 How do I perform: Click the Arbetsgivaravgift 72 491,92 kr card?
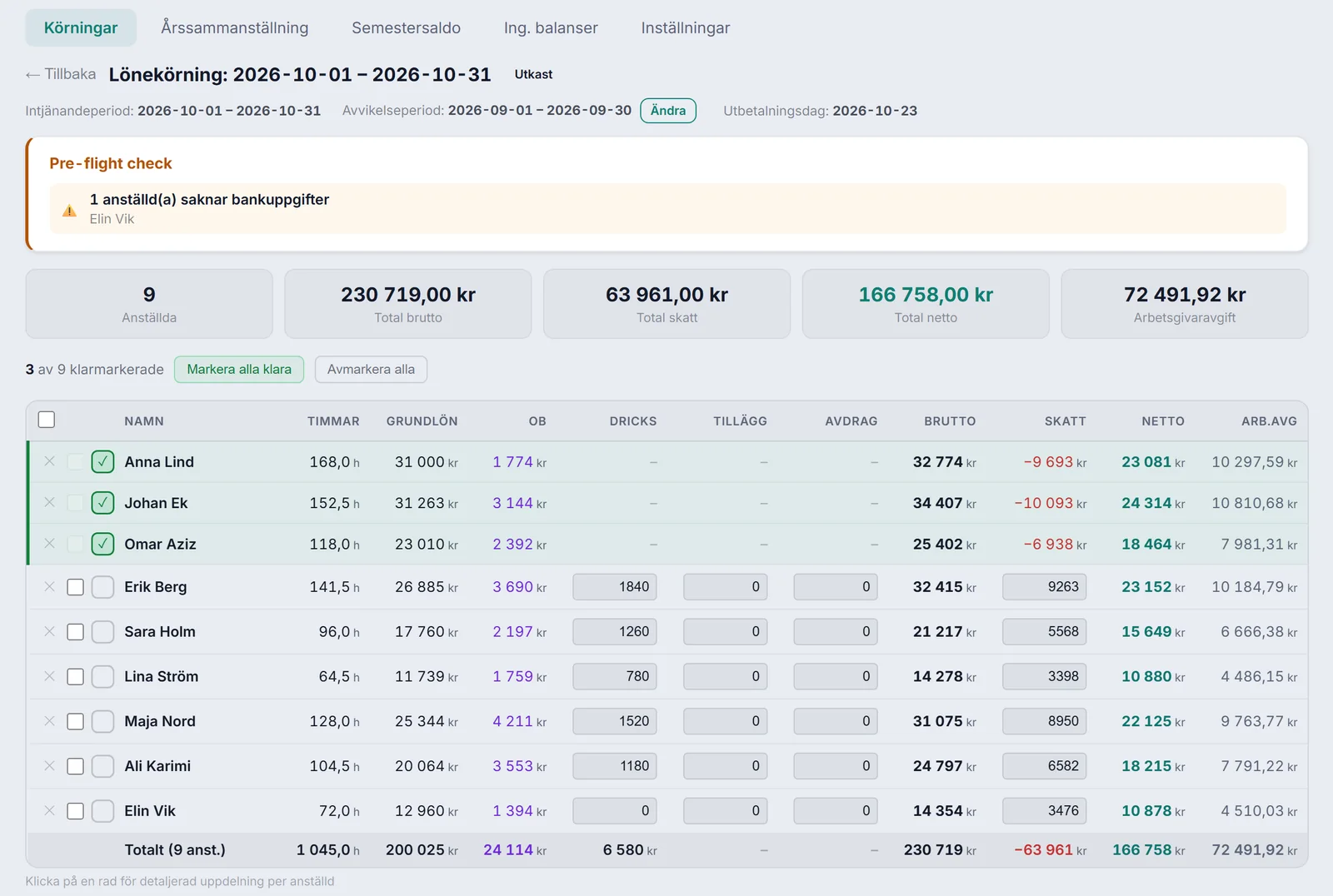[x=1185, y=304]
